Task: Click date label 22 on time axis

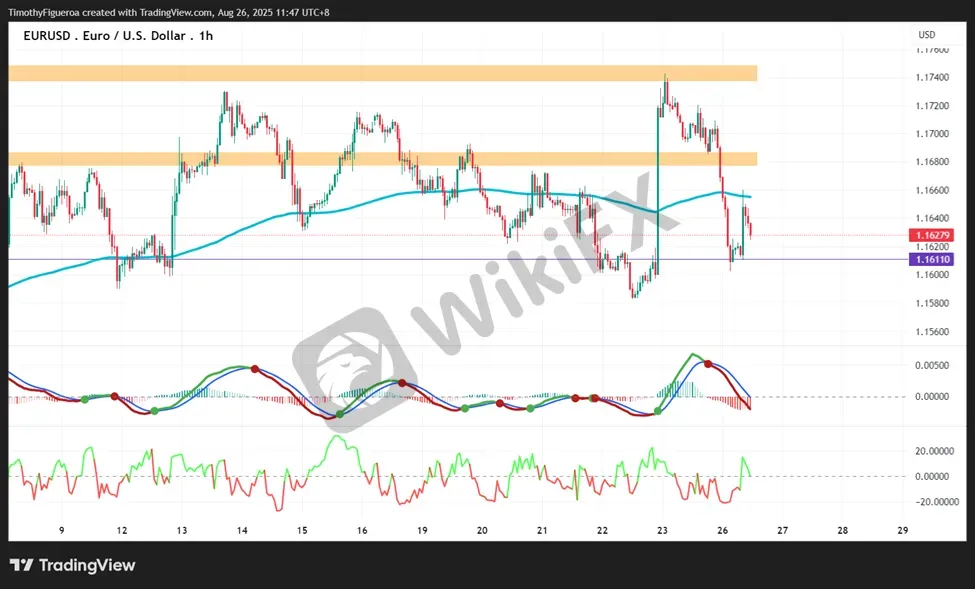Action: [602, 531]
